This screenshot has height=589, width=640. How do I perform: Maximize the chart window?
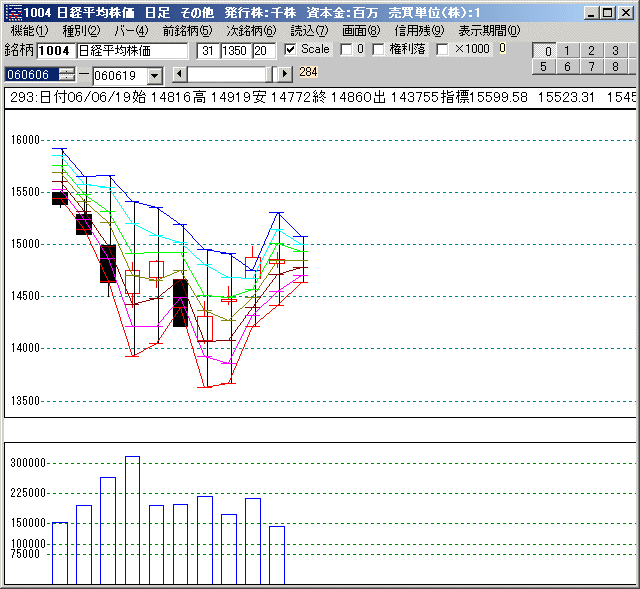click(x=607, y=13)
